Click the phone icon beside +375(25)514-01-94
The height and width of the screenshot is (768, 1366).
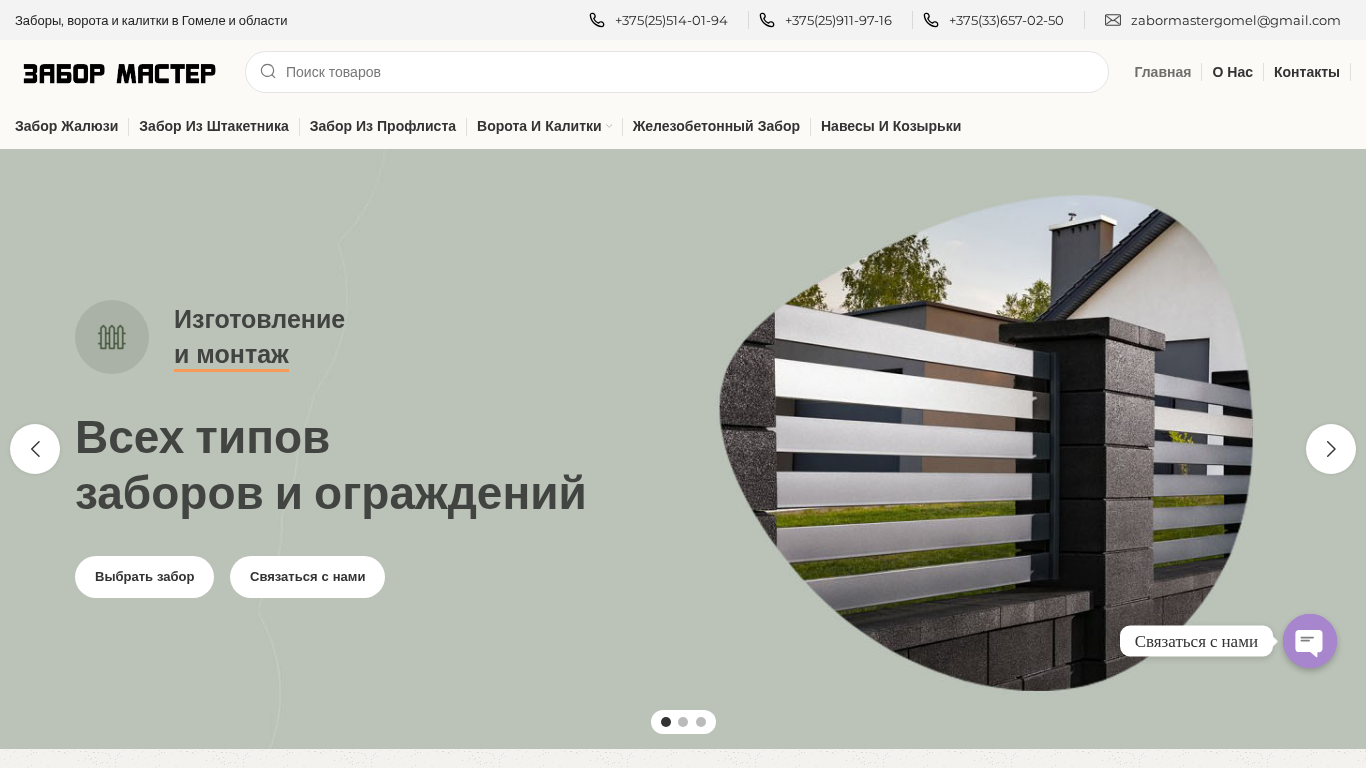(597, 20)
